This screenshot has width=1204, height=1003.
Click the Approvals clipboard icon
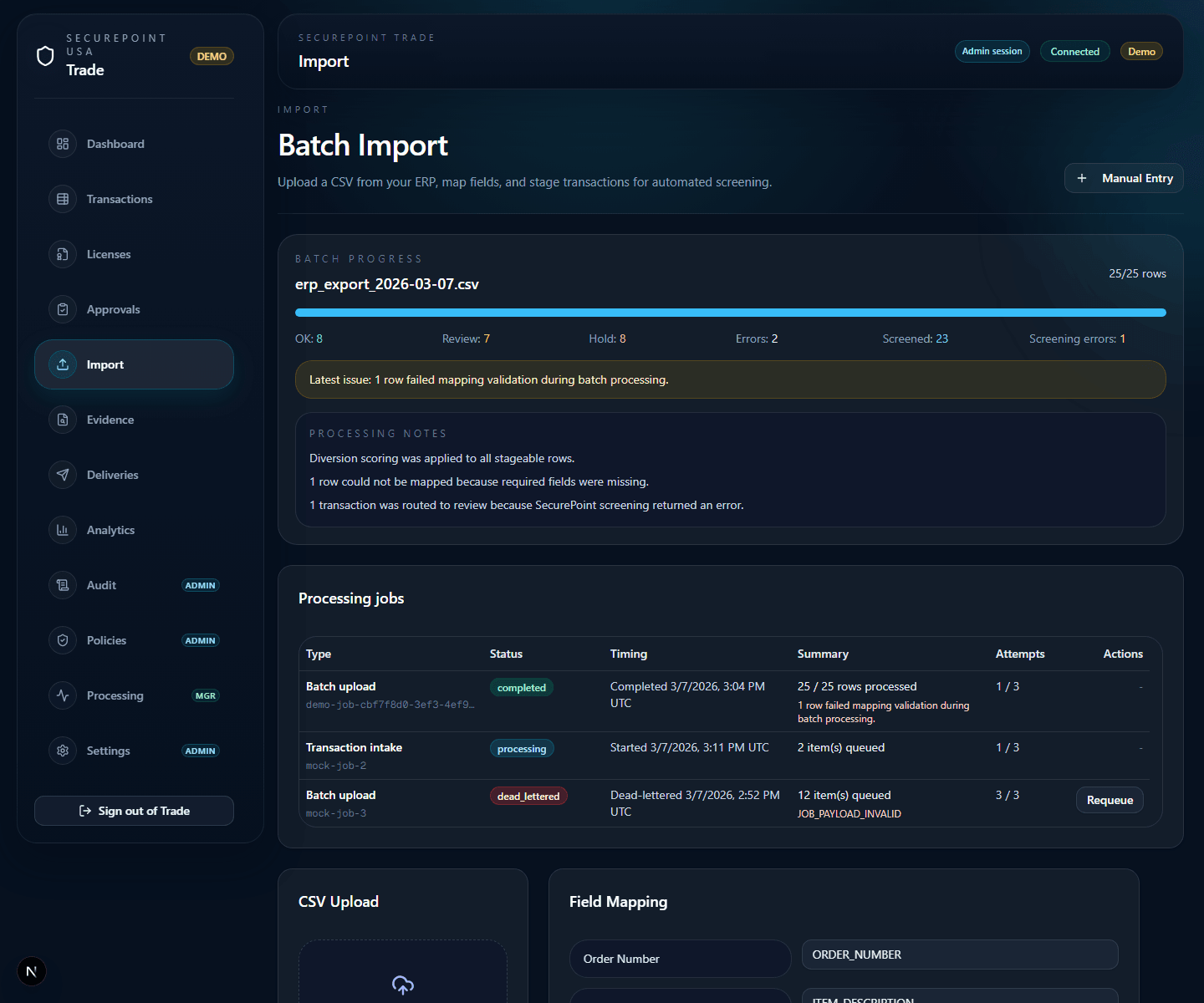click(63, 309)
